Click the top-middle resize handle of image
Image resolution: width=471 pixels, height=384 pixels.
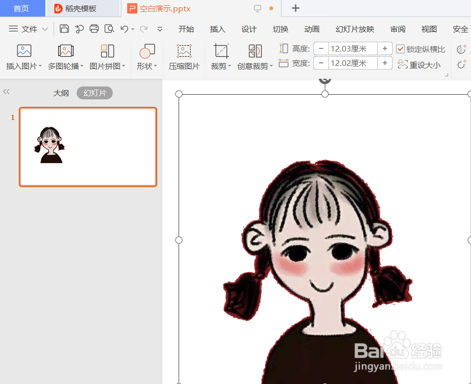click(x=325, y=94)
